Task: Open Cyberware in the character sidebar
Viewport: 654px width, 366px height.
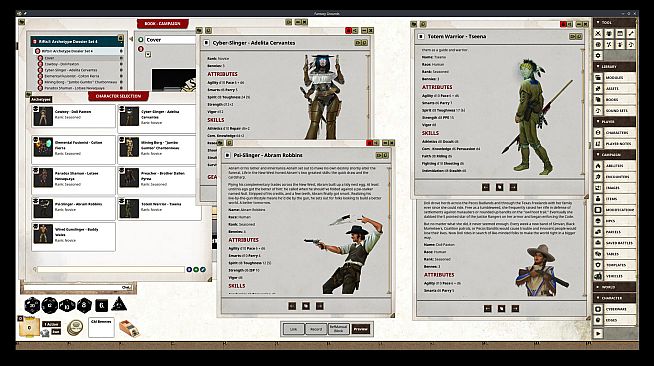Action: pyautogui.click(x=615, y=309)
